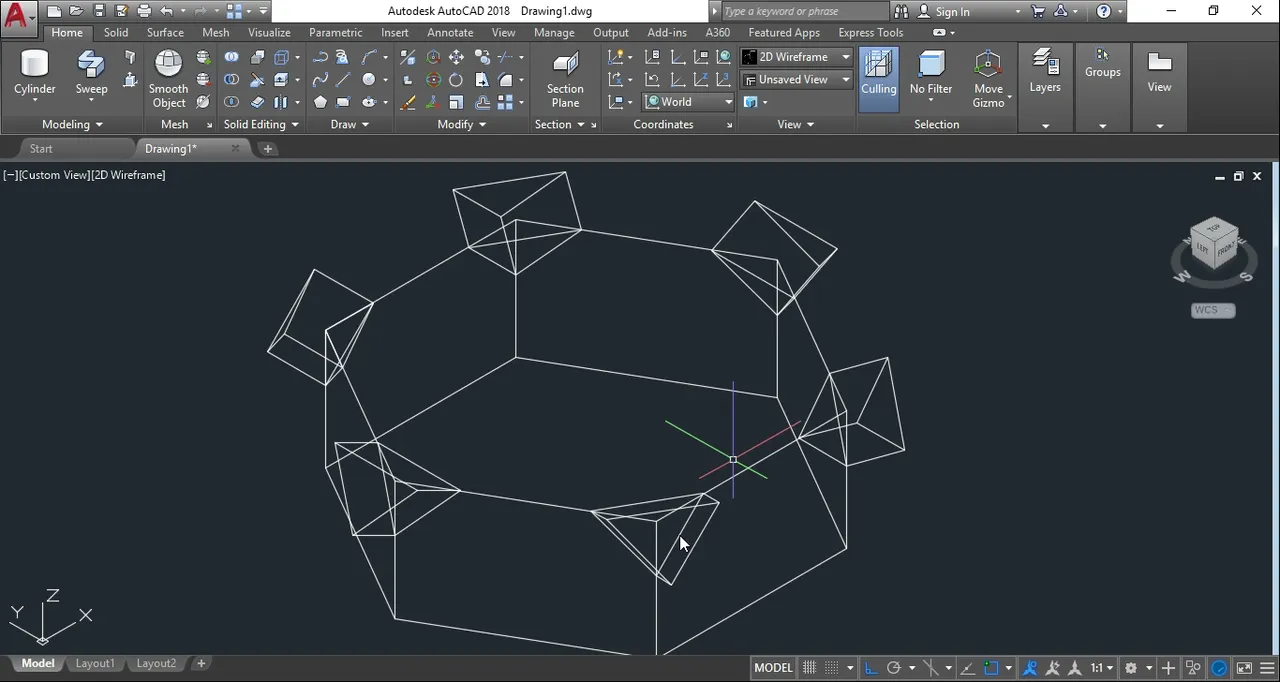Add a new drawing tab with plus
Image resolution: width=1280 pixels, height=682 pixels.
tap(267, 148)
